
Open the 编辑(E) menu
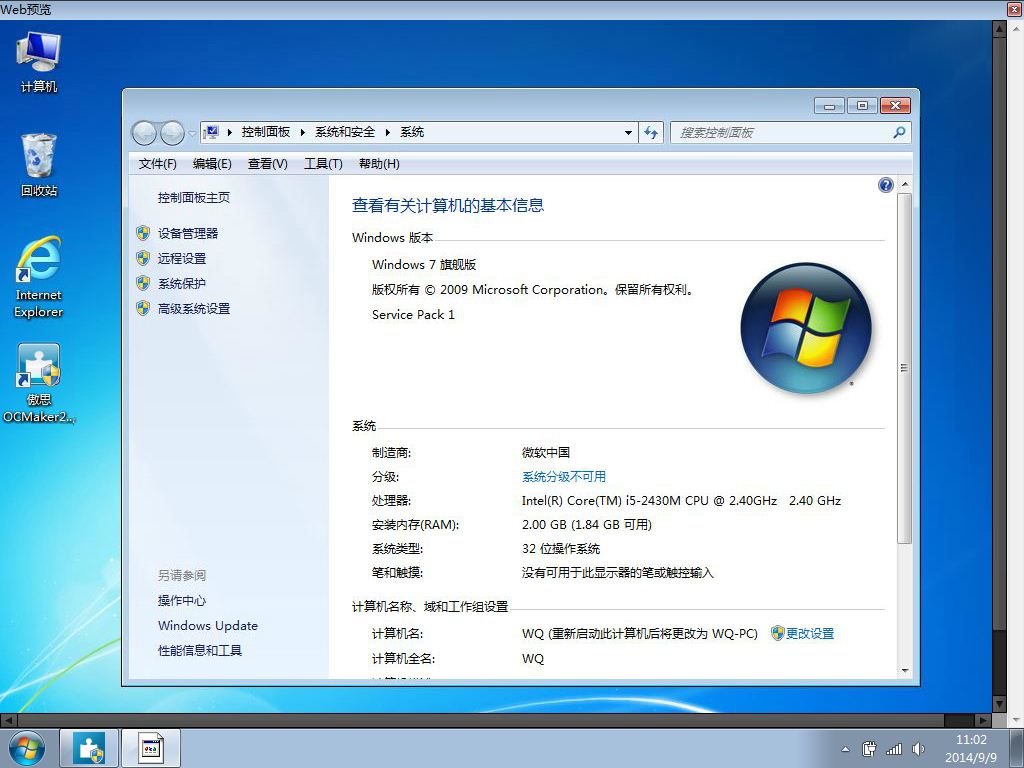(212, 164)
